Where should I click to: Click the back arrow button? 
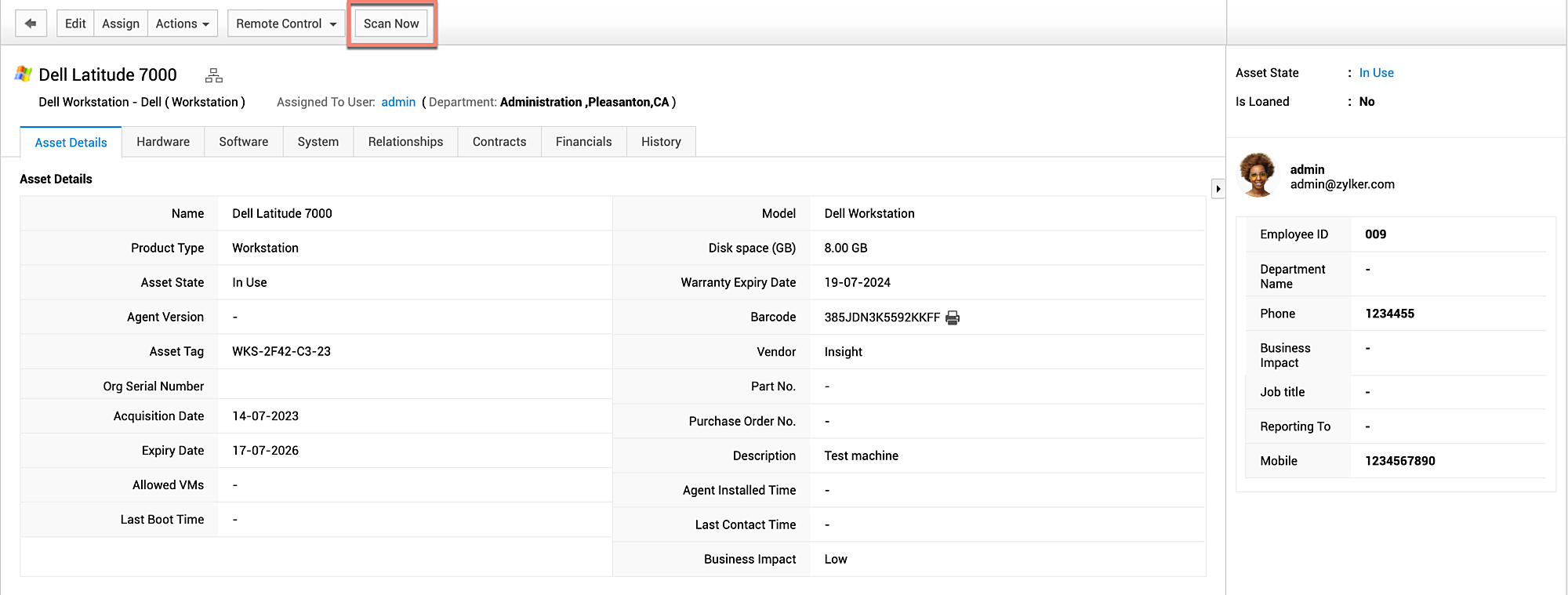tap(31, 24)
